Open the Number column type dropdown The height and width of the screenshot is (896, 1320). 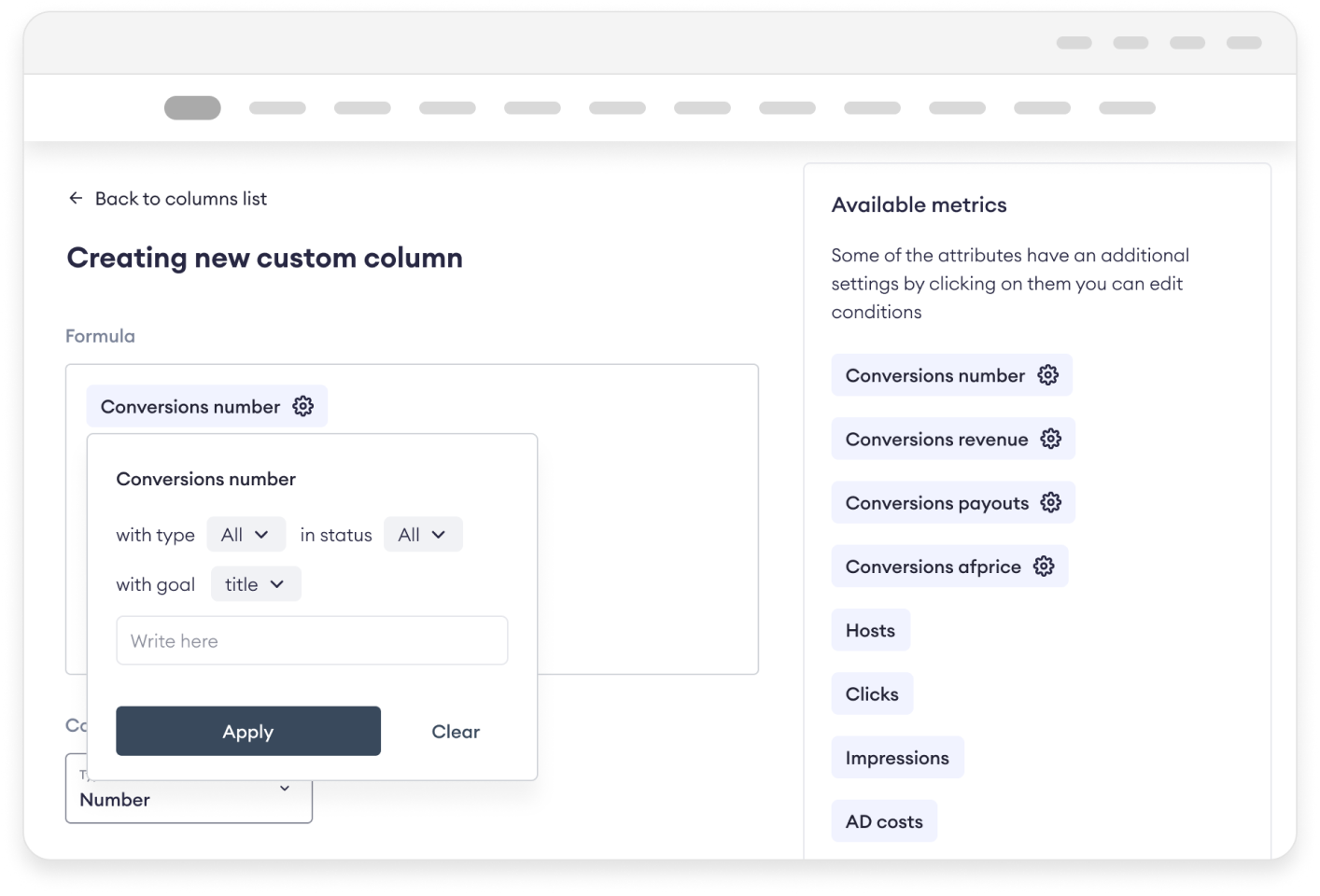(x=189, y=790)
